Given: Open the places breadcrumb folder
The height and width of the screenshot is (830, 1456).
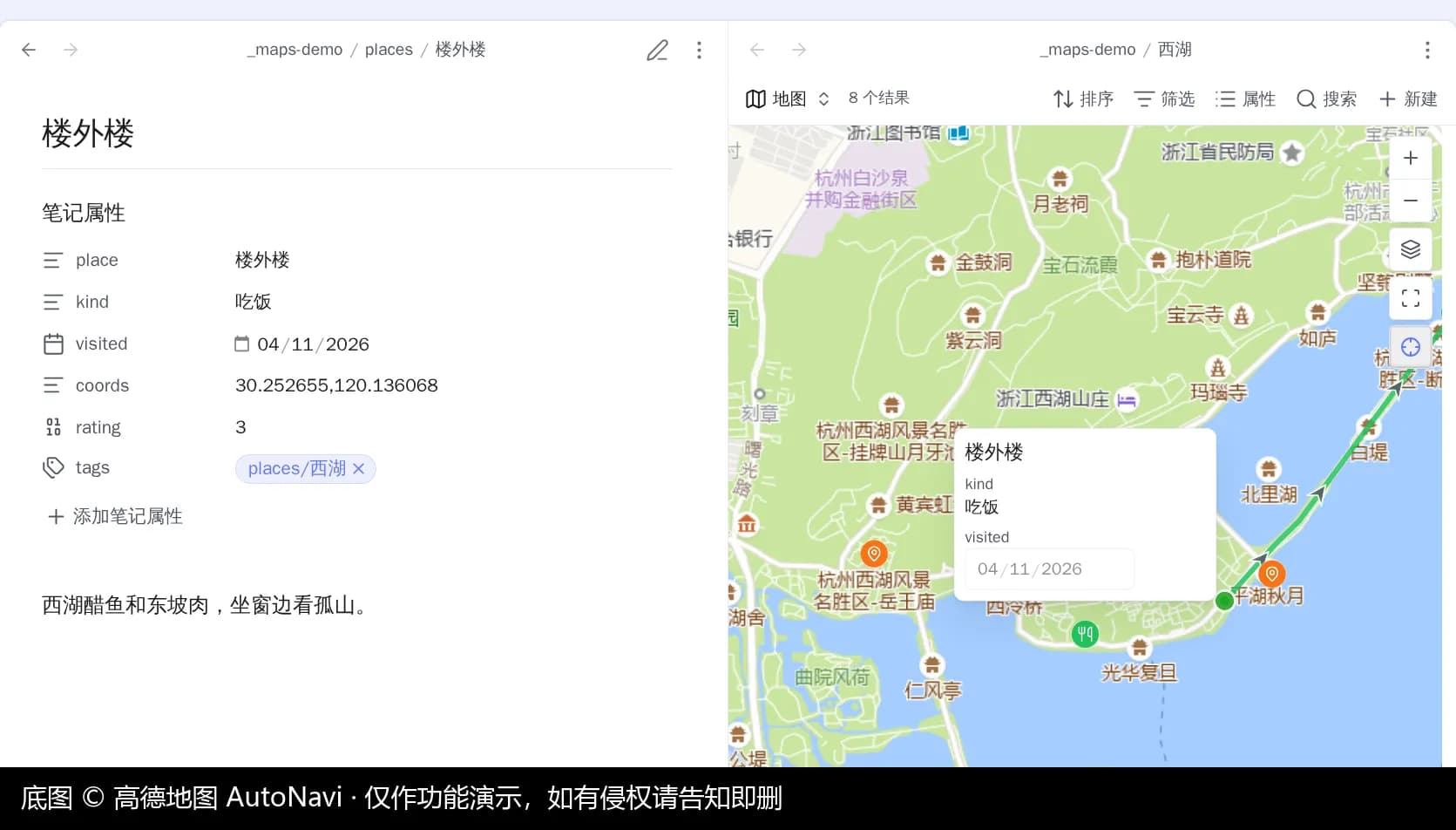Looking at the screenshot, I should tap(389, 50).
